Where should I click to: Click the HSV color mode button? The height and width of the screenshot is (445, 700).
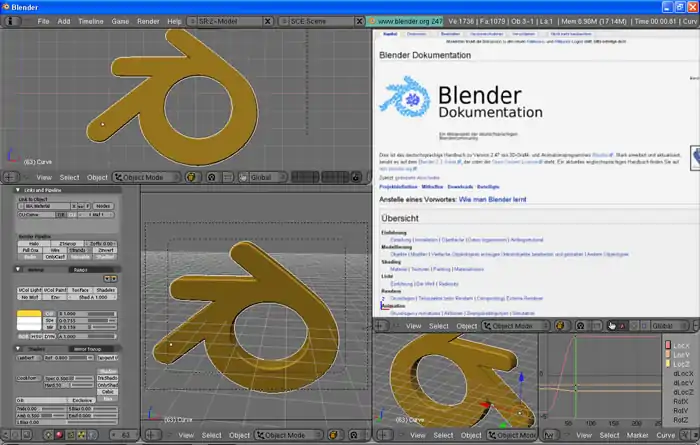pos(36,336)
